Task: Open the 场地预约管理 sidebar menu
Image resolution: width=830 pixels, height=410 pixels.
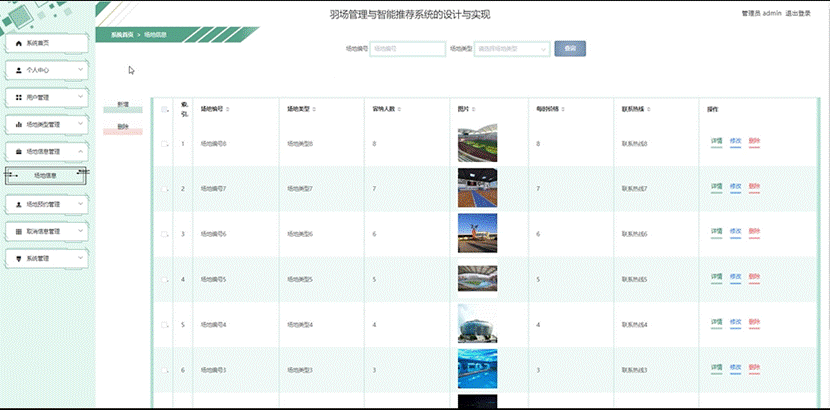Action: pyautogui.click(x=47, y=204)
